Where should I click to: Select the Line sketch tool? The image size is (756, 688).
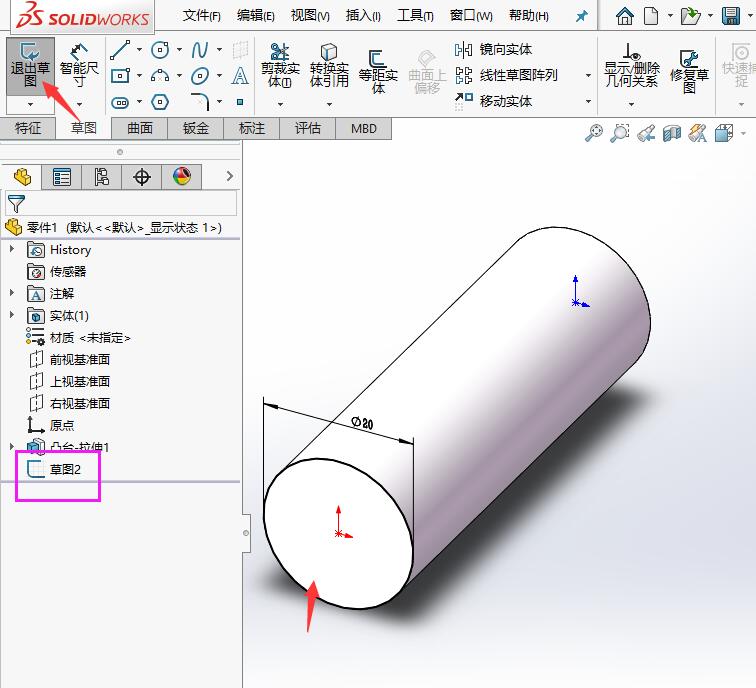pos(120,50)
